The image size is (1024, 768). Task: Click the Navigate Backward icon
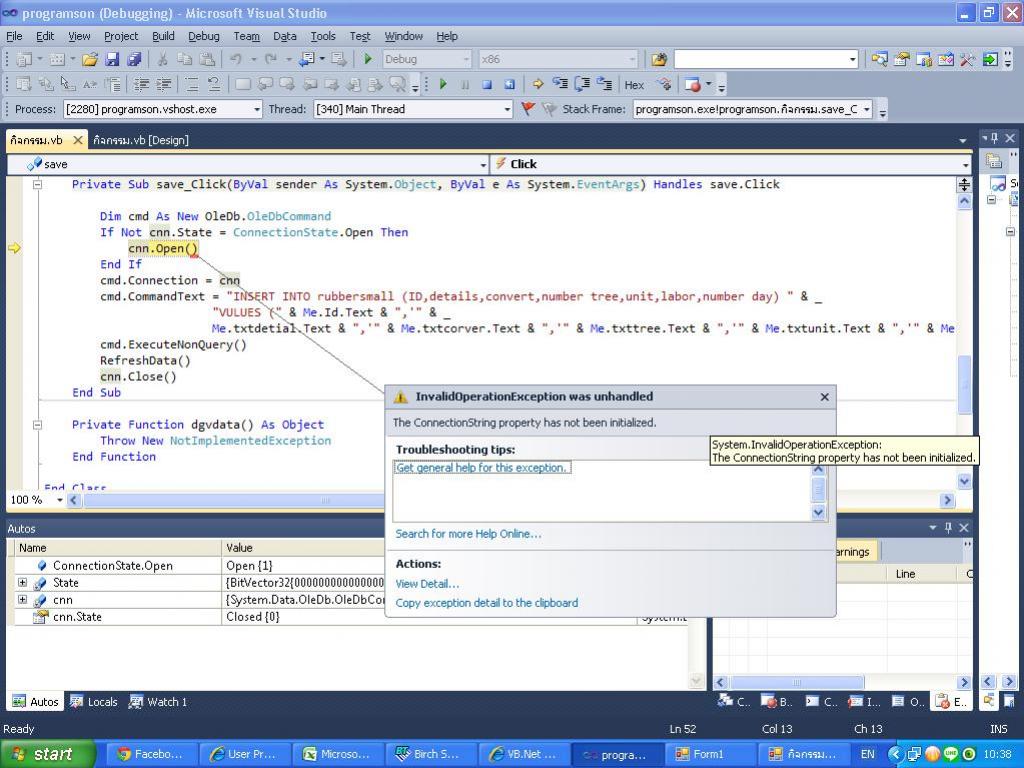307,59
